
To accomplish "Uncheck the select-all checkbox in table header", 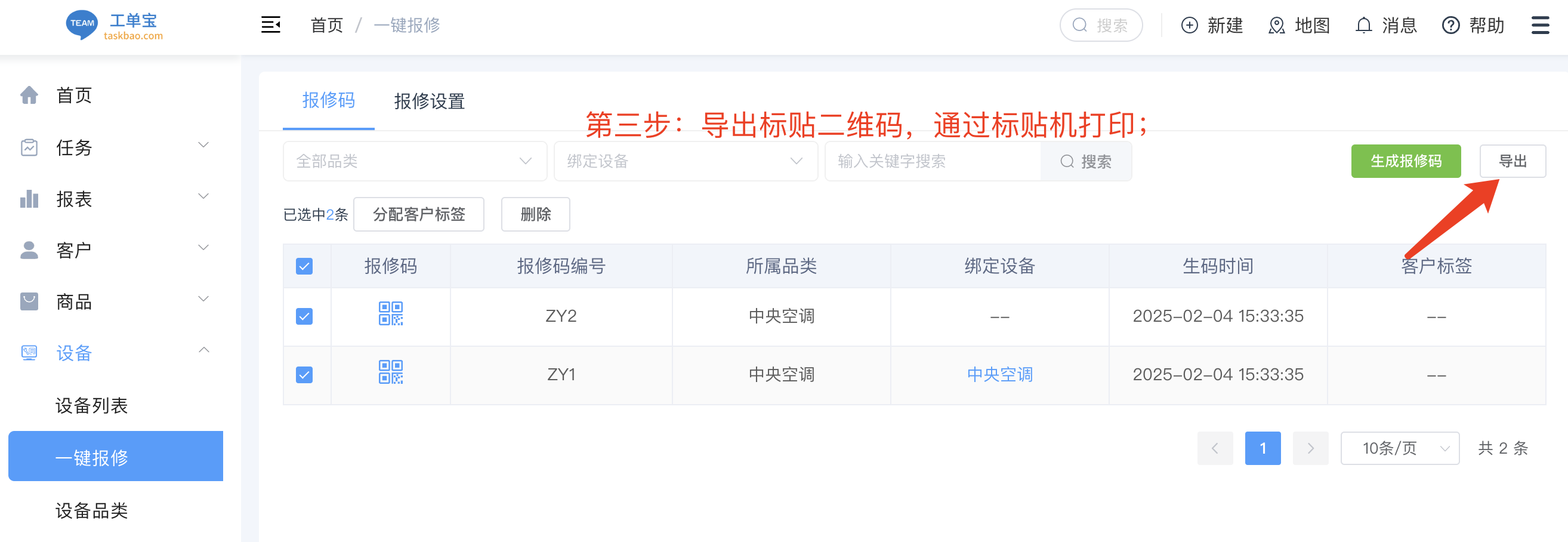I will coord(304,266).
